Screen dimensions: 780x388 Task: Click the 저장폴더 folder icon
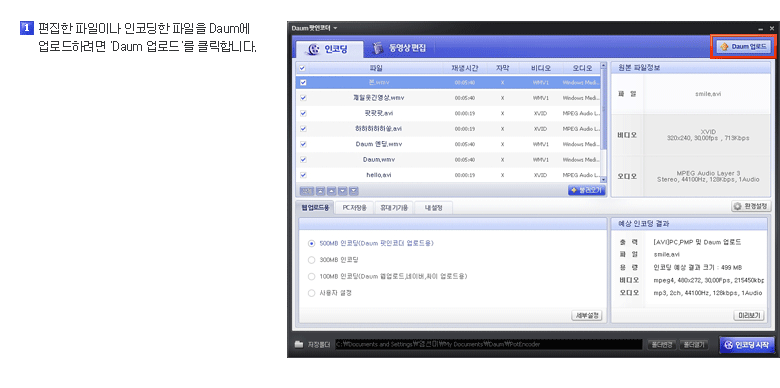(299, 344)
